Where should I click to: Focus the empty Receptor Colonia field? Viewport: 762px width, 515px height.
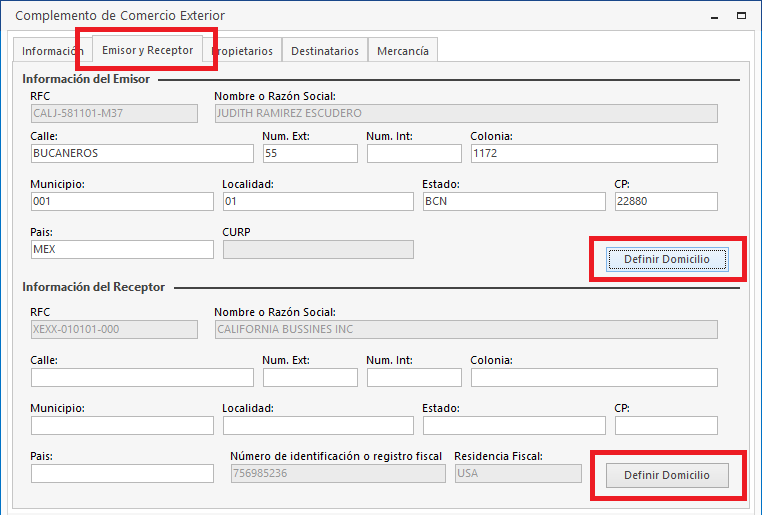(593, 378)
